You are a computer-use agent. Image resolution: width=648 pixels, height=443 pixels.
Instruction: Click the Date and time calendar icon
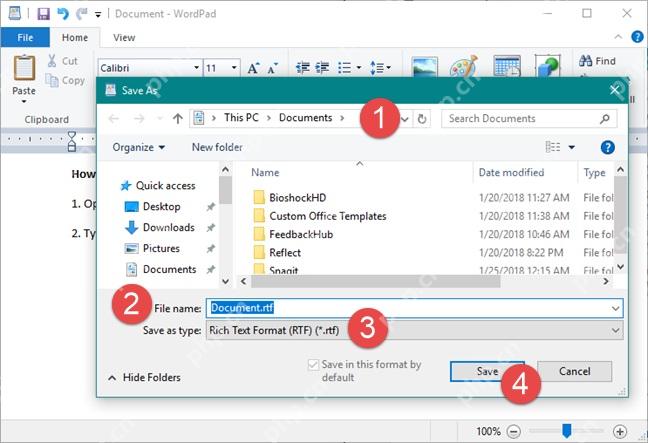(x=507, y=66)
